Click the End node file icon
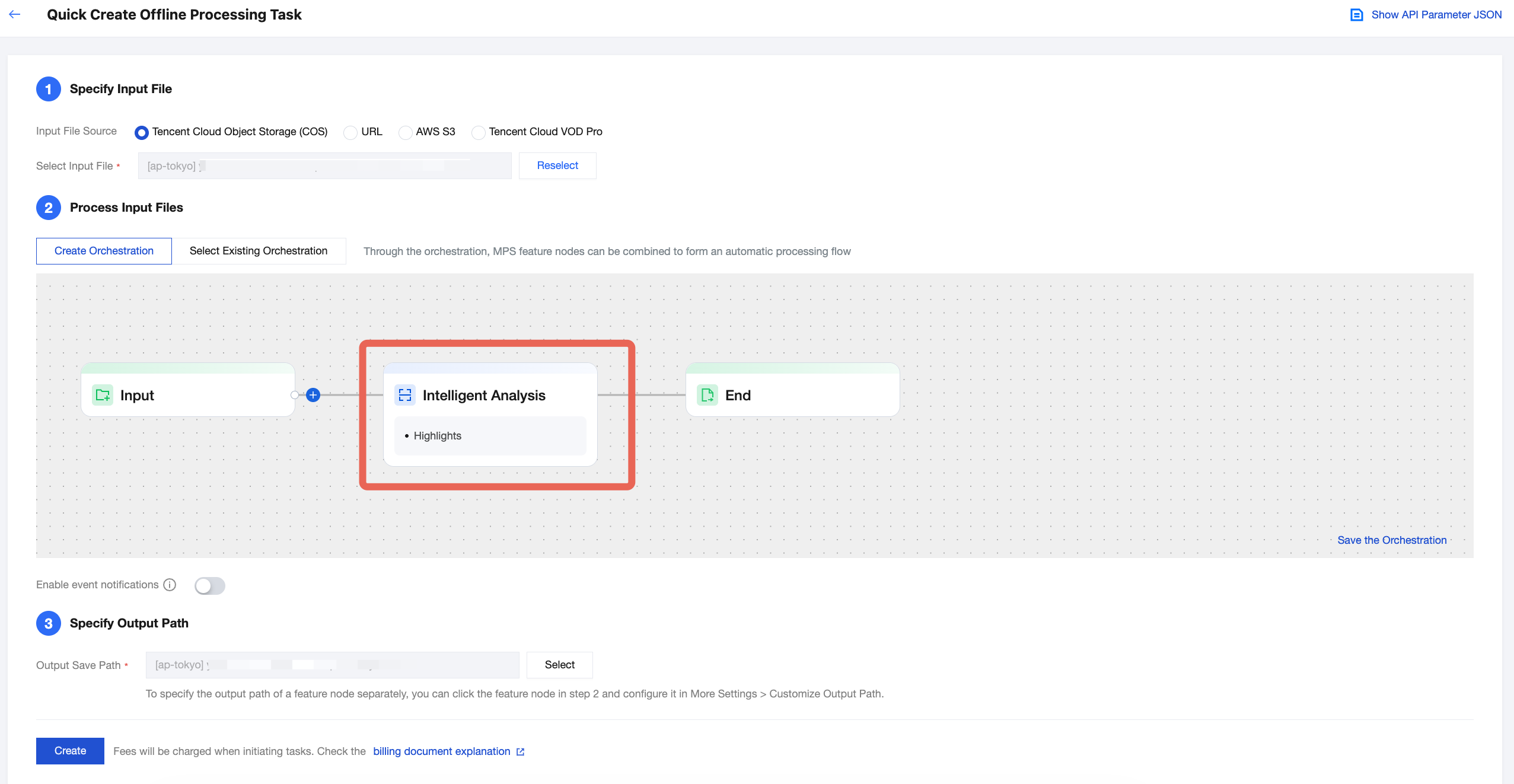The width and height of the screenshot is (1514, 784). pyautogui.click(x=707, y=395)
